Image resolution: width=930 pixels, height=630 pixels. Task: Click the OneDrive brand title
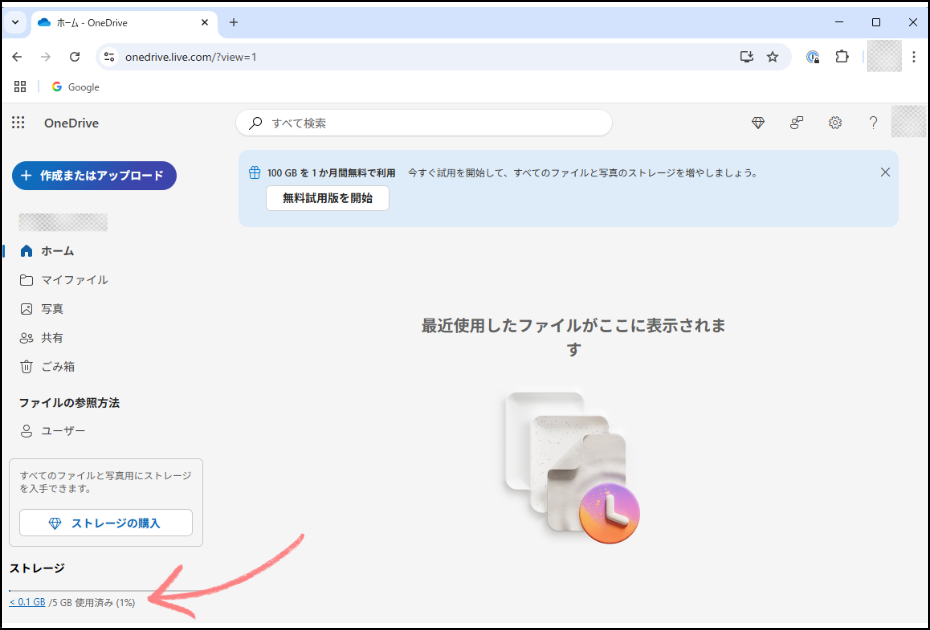click(71, 123)
